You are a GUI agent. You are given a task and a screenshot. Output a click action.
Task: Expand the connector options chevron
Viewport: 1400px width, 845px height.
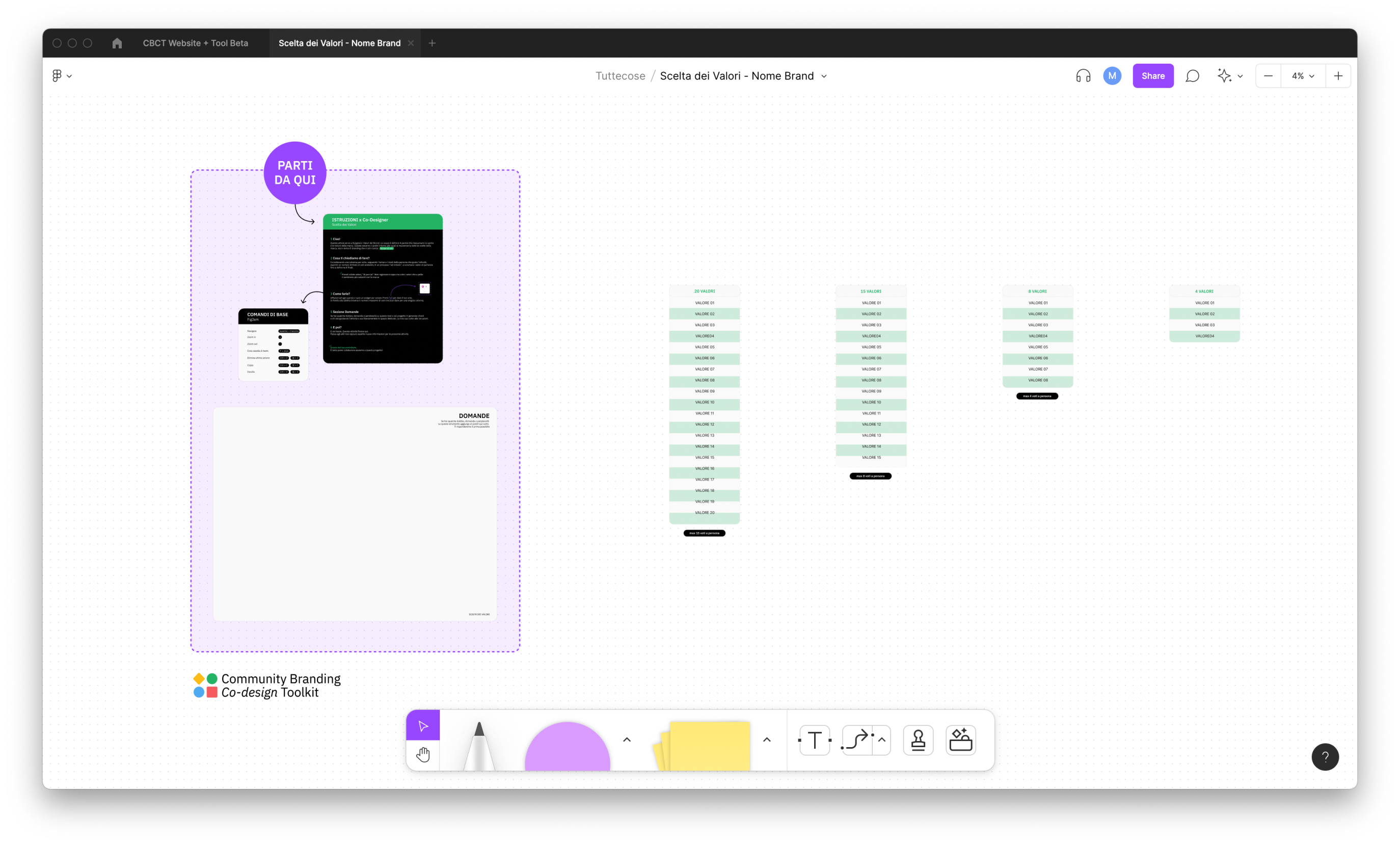click(882, 740)
